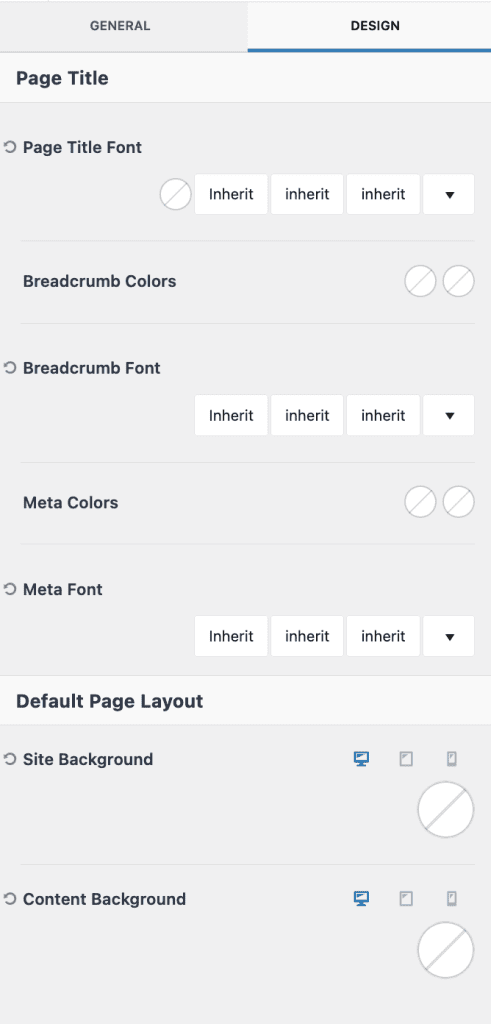This screenshot has width=491, height=1024.
Task: Open Page Title Font family Inherit button
Action: point(231,194)
